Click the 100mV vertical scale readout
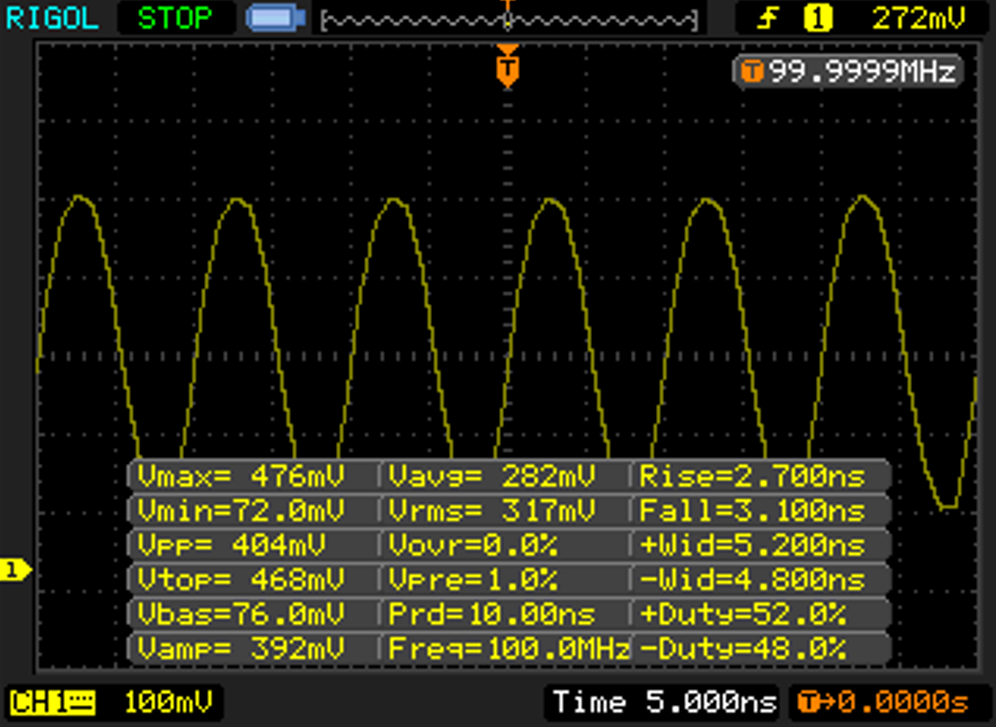Image resolution: width=996 pixels, height=727 pixels. (x=168, y=702)
